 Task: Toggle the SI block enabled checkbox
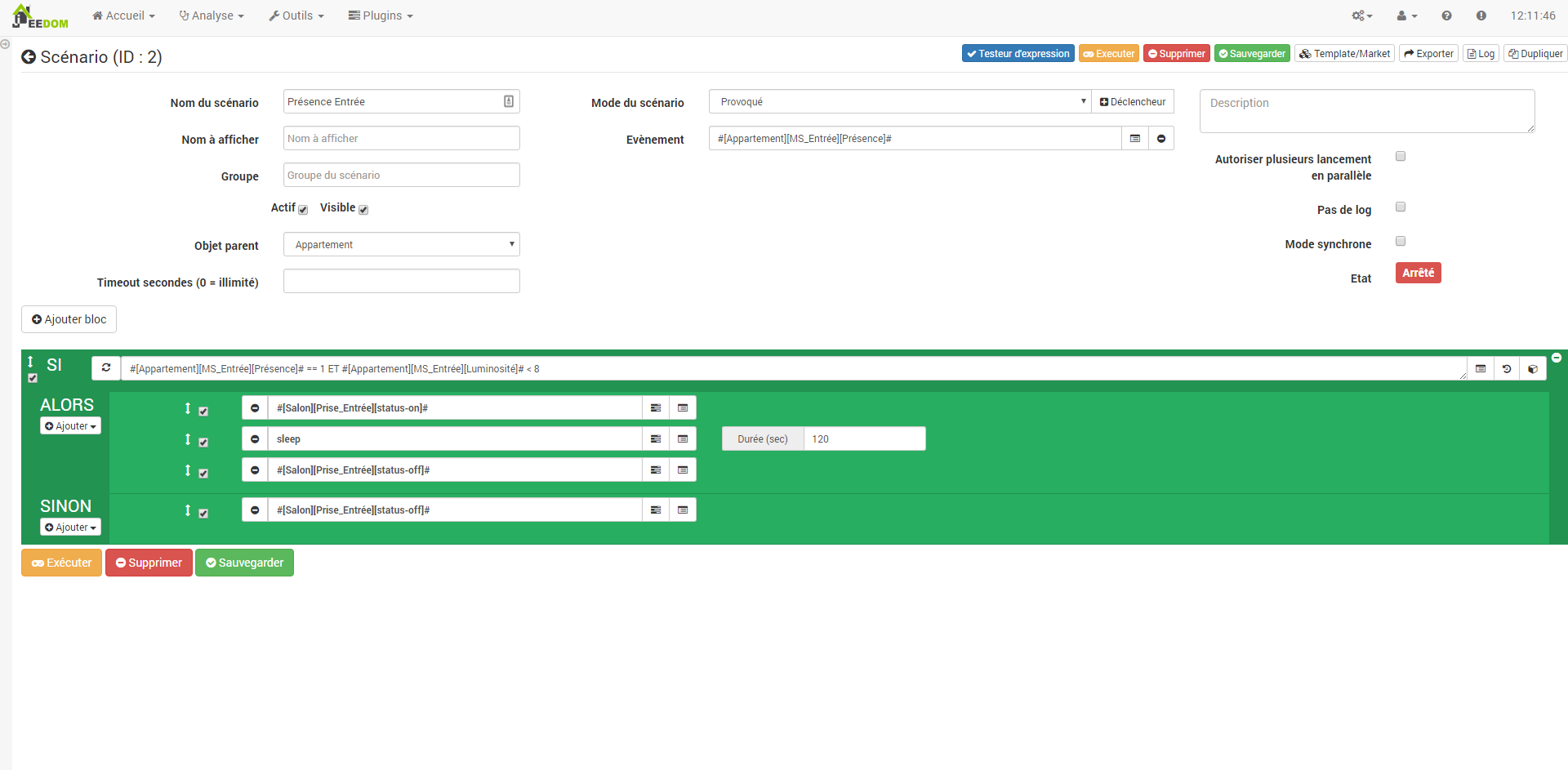(33, 378)
